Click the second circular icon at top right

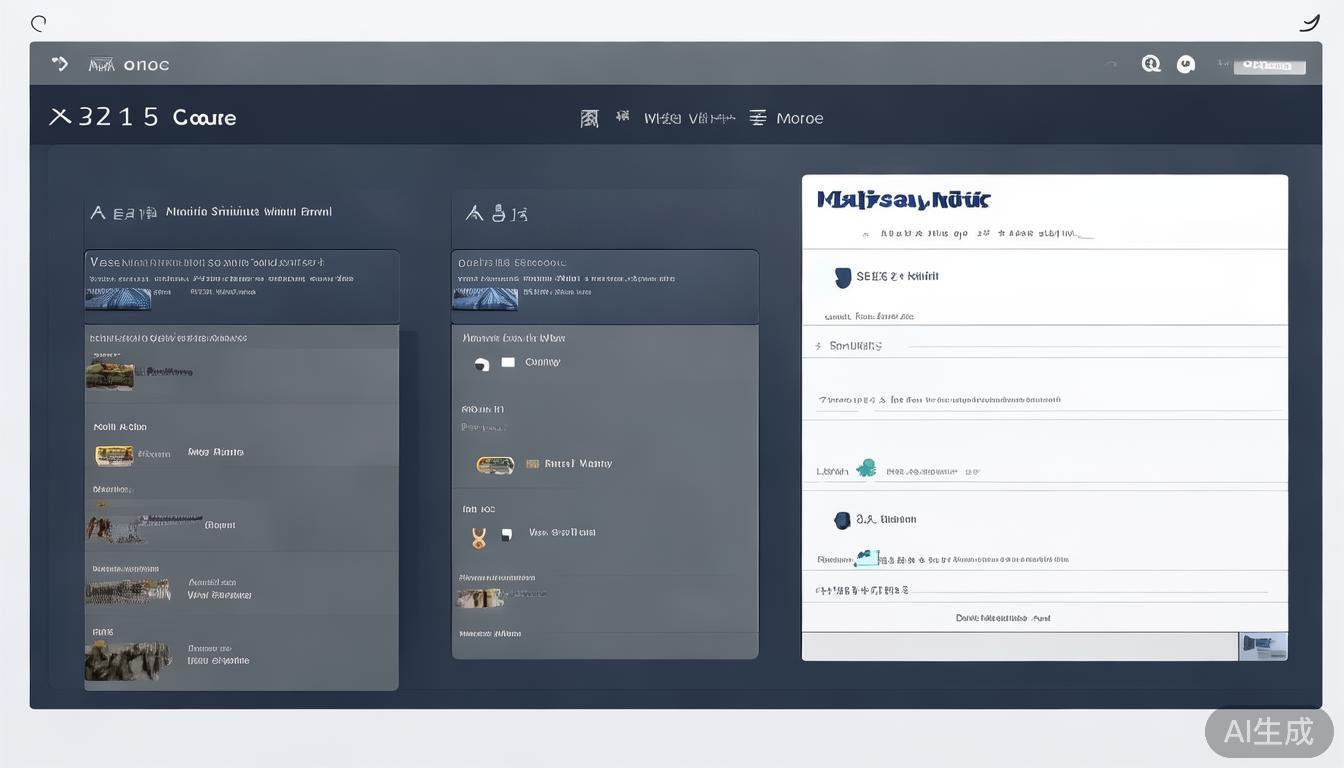[x=1185, y=64]
